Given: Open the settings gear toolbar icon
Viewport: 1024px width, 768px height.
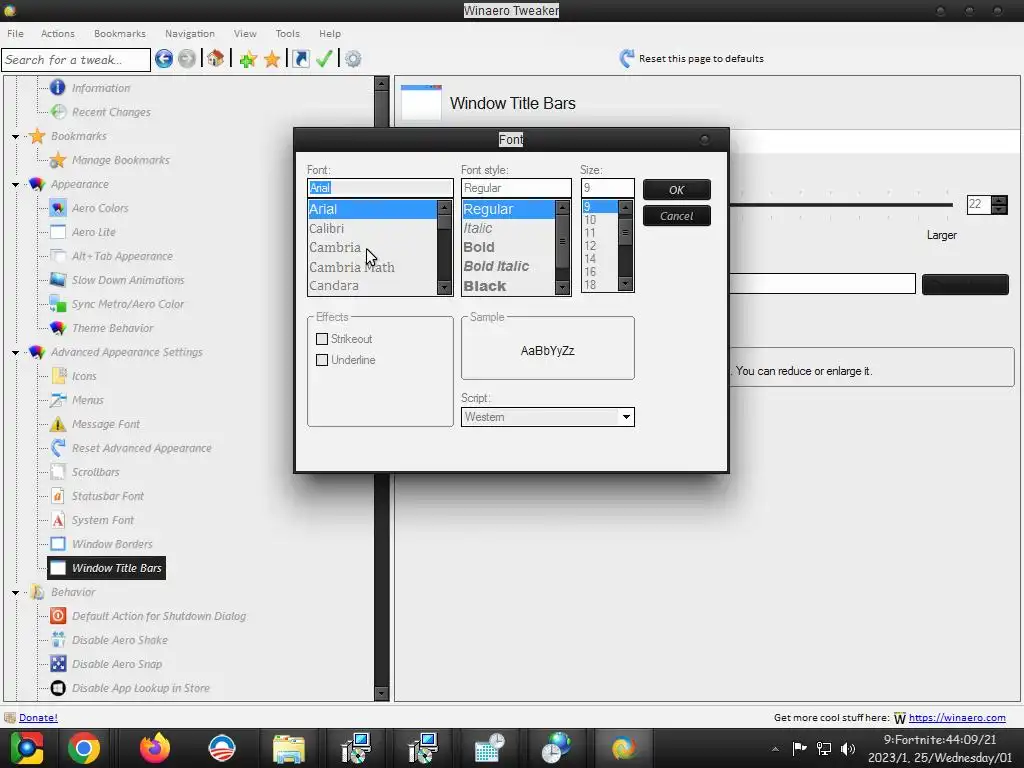Looking at the screenshot, I should pyautogui.click(x=353, y=59).
